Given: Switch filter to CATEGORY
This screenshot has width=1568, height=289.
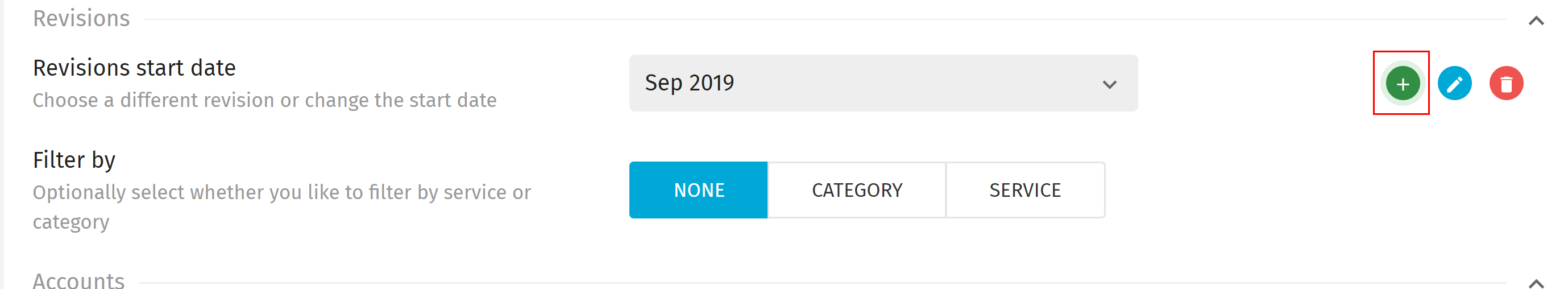Looking at the screenshot, I should tap(856, 189).
